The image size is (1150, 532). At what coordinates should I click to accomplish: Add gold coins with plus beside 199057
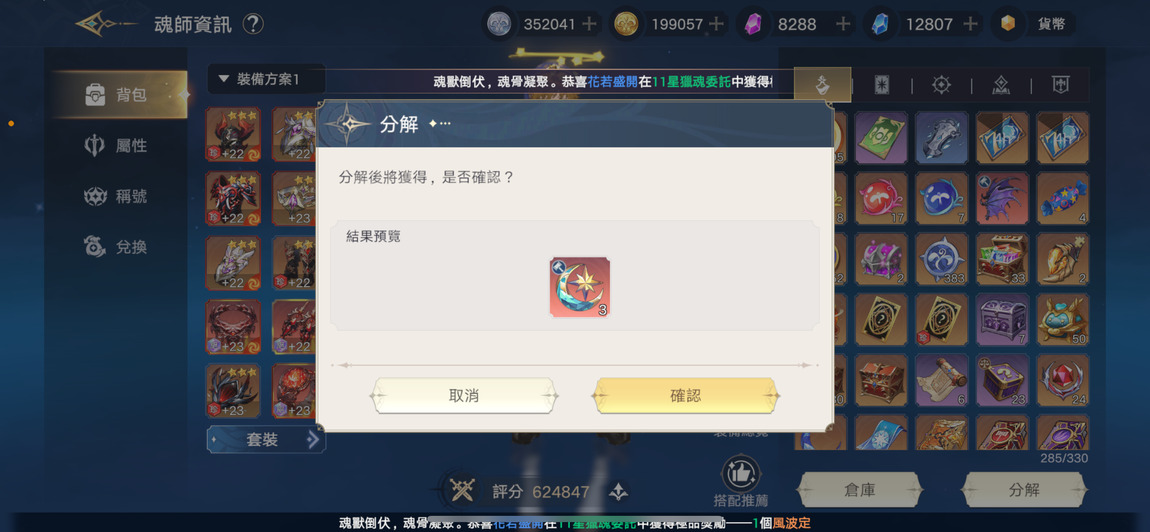717,24
